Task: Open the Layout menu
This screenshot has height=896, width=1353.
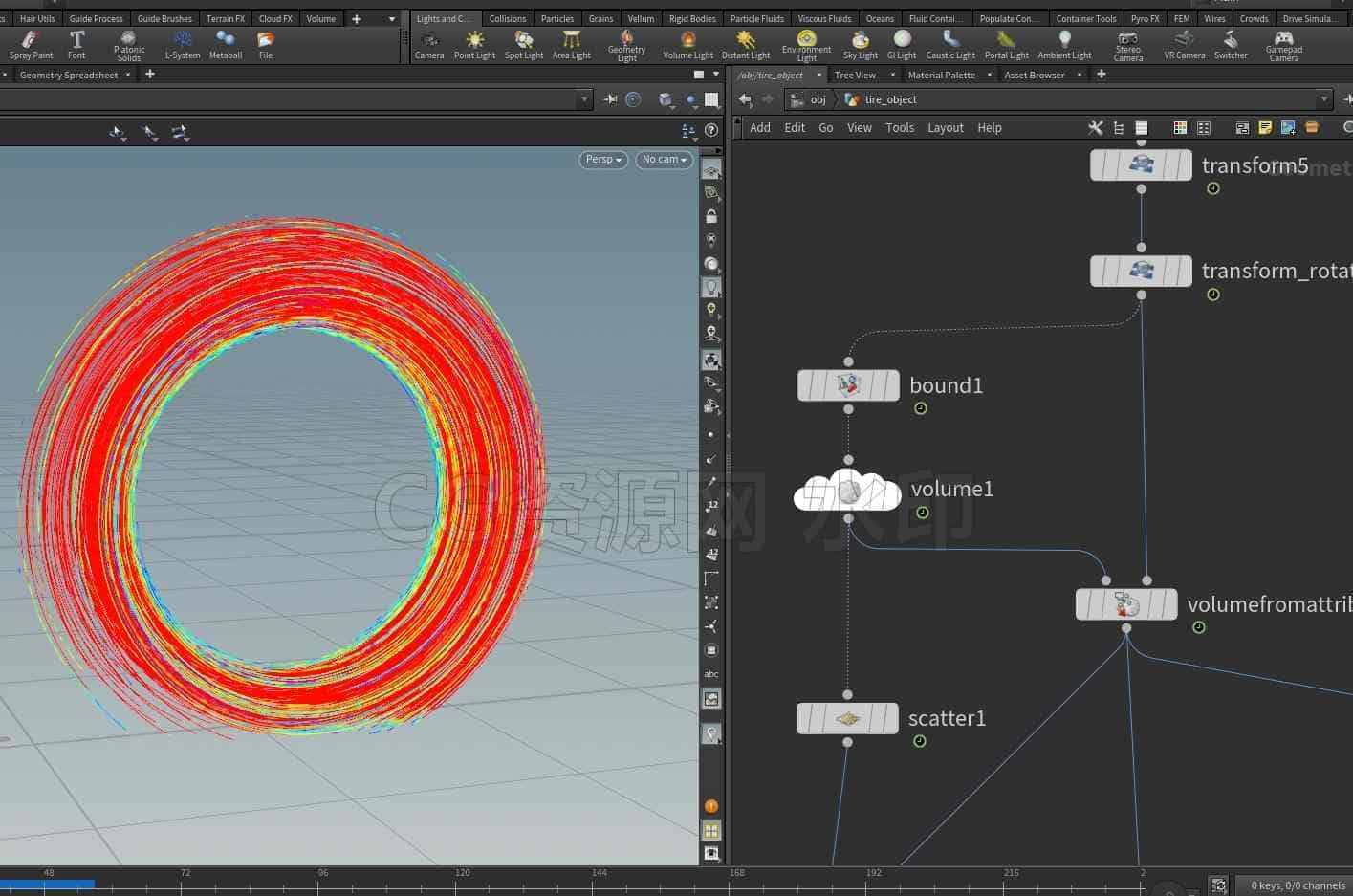Action: tap(946, 127)
